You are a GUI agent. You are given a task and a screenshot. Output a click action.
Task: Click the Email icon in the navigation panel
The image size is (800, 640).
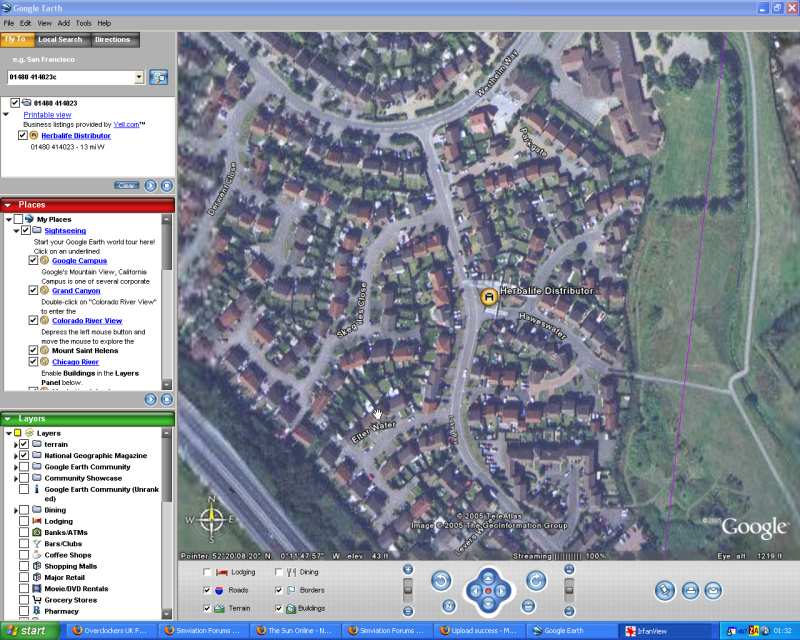click(713, 590)
